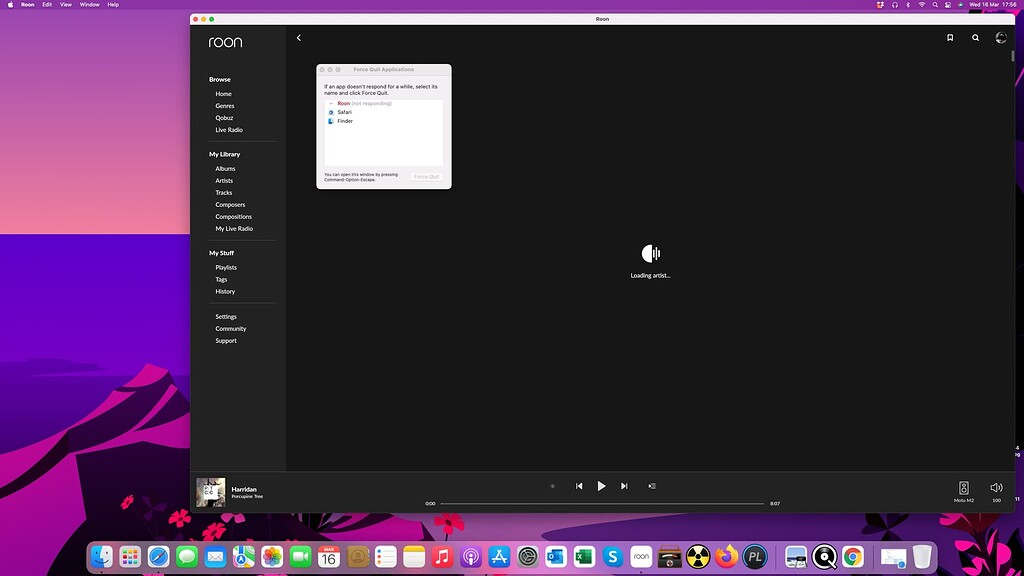Open the Window menu in the menu bar

pyautogui.click(x=89, y=4)
